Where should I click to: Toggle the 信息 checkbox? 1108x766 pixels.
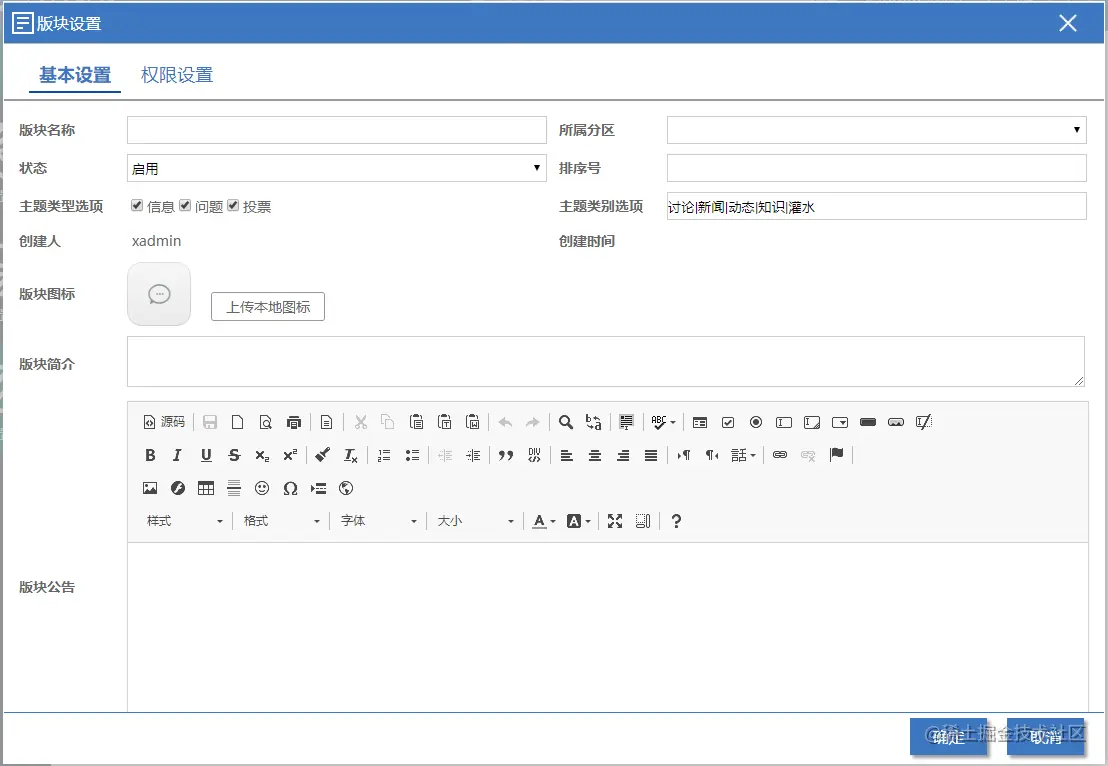tap(137, 205)
